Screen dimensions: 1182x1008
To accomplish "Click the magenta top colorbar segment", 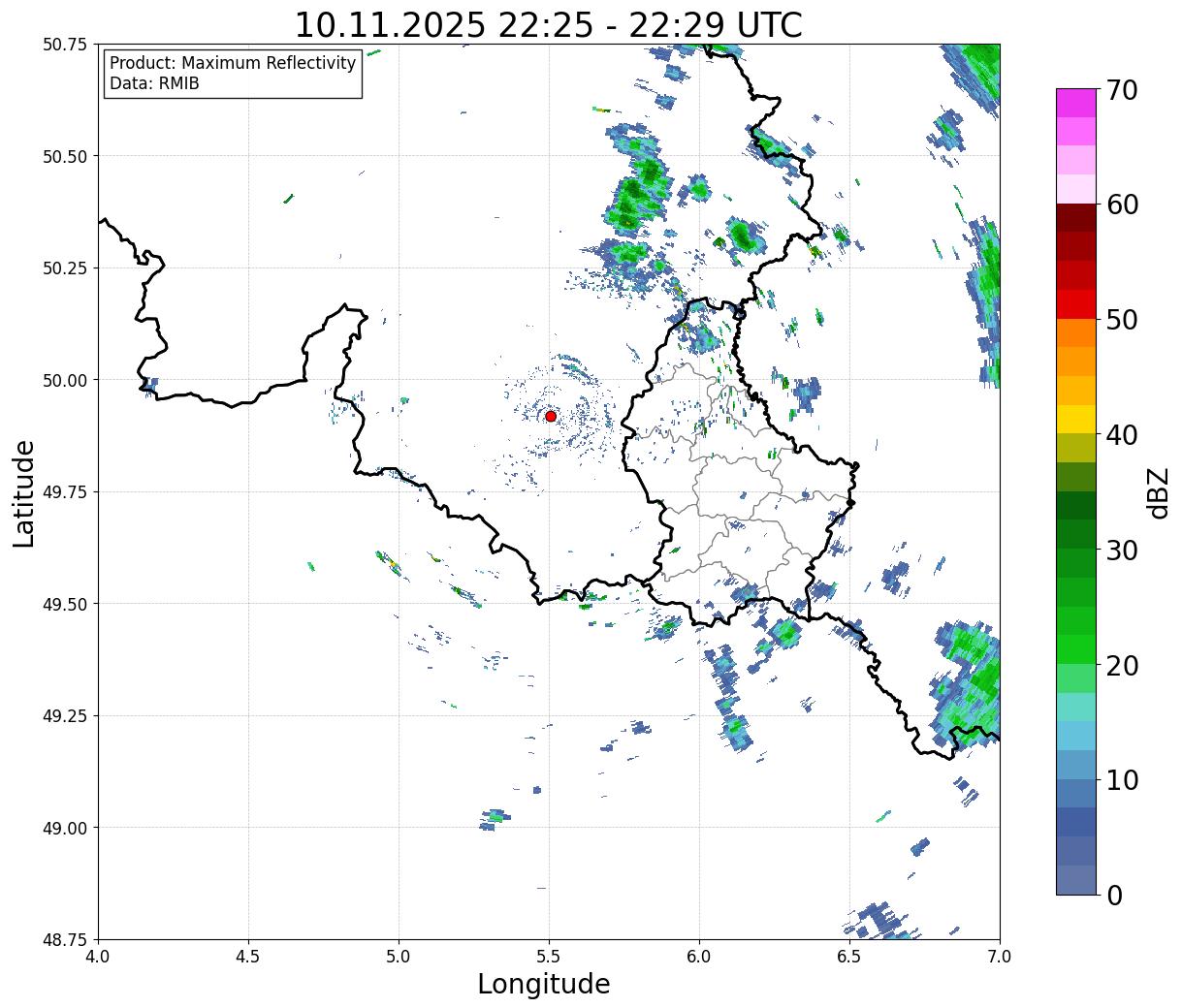I will point(1076,103).
